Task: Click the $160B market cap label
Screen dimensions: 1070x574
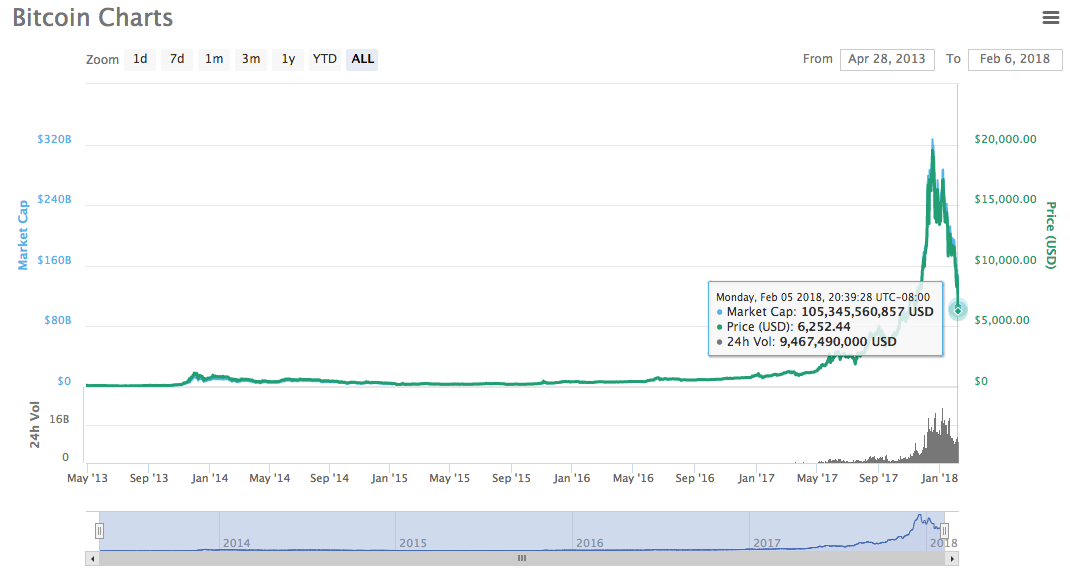Action: [54, 260]
